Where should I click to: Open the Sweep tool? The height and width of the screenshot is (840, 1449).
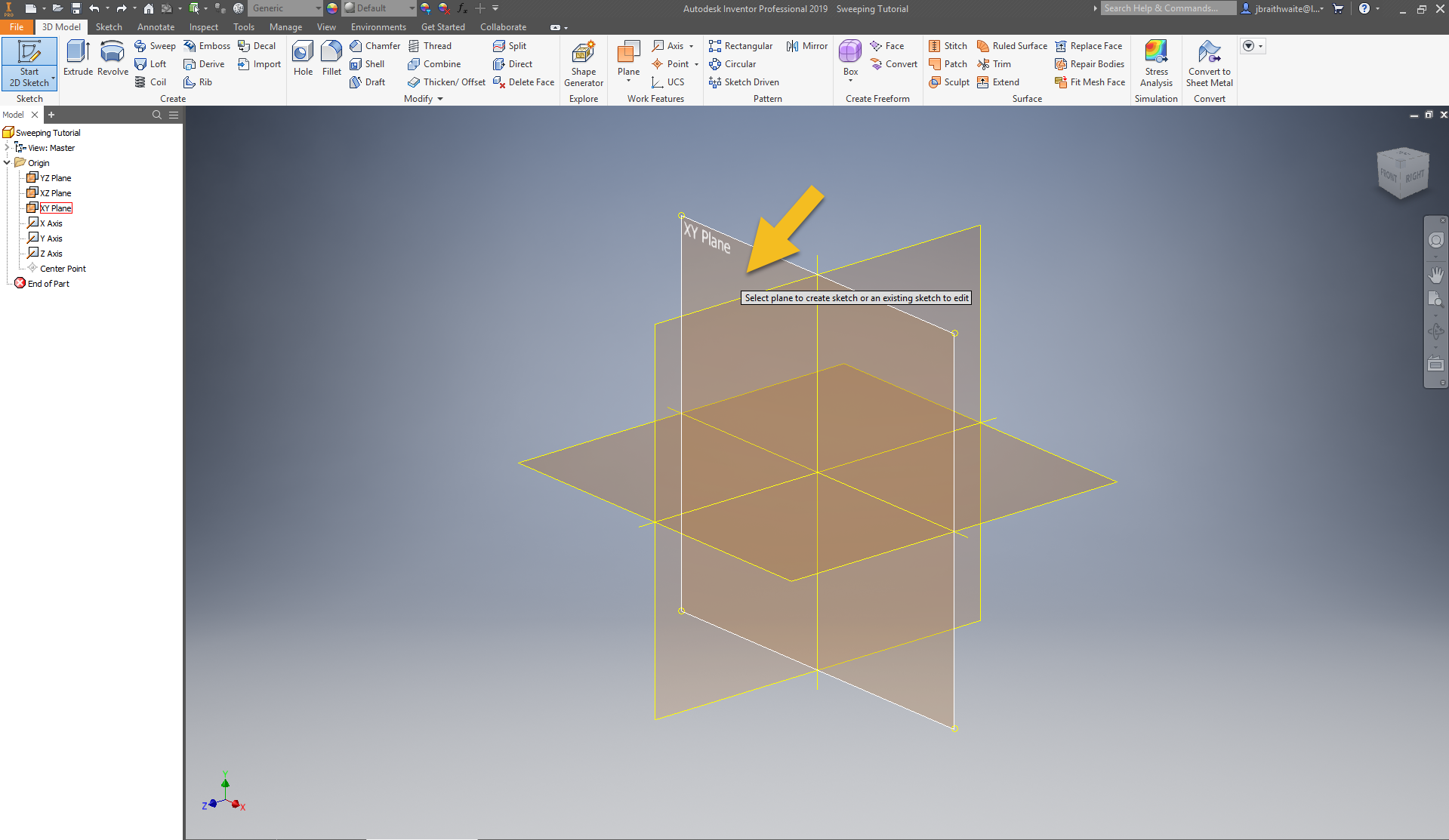click(x=155, y=45)
